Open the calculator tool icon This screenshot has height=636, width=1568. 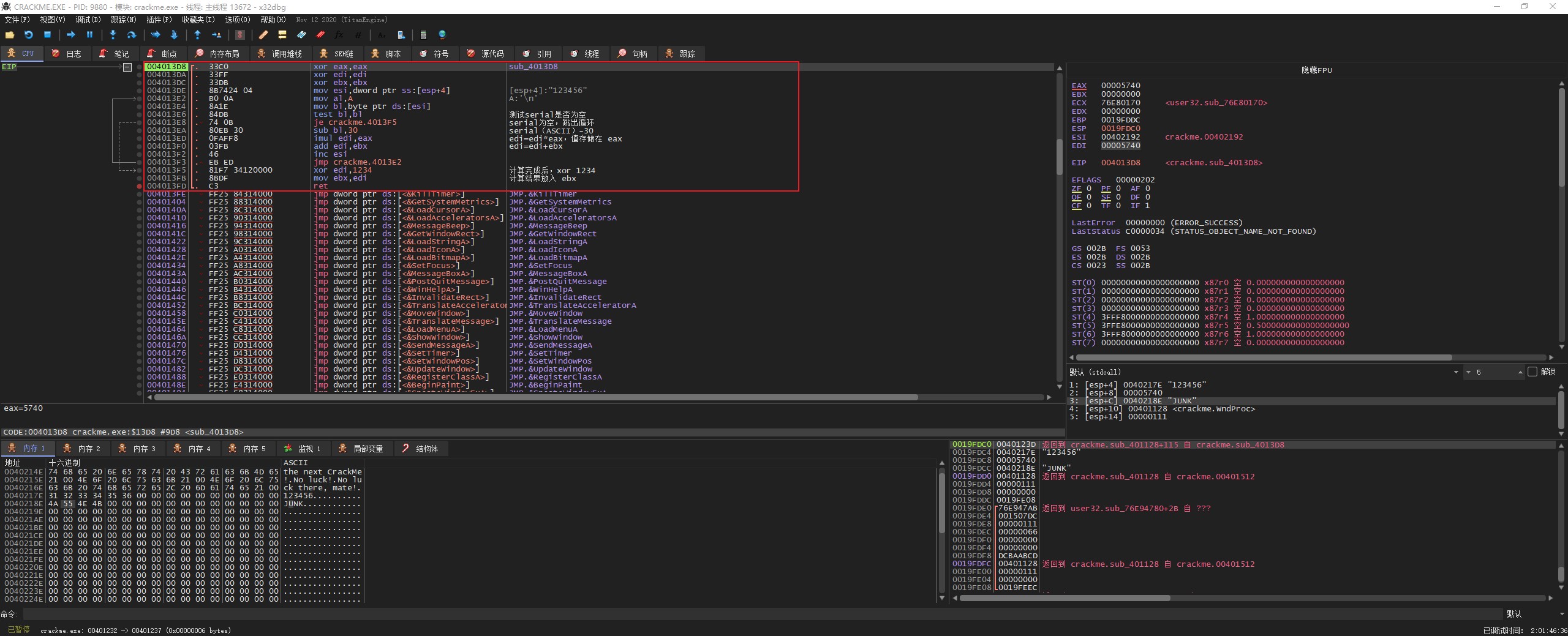(x=423, y=36)
